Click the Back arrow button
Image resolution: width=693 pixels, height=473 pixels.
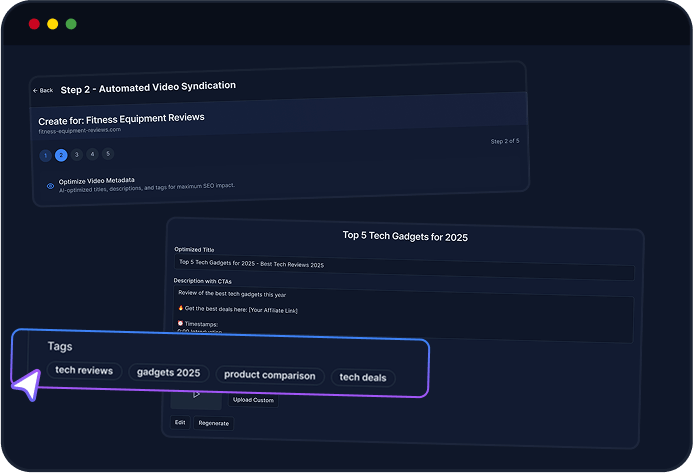coord(43,90)
